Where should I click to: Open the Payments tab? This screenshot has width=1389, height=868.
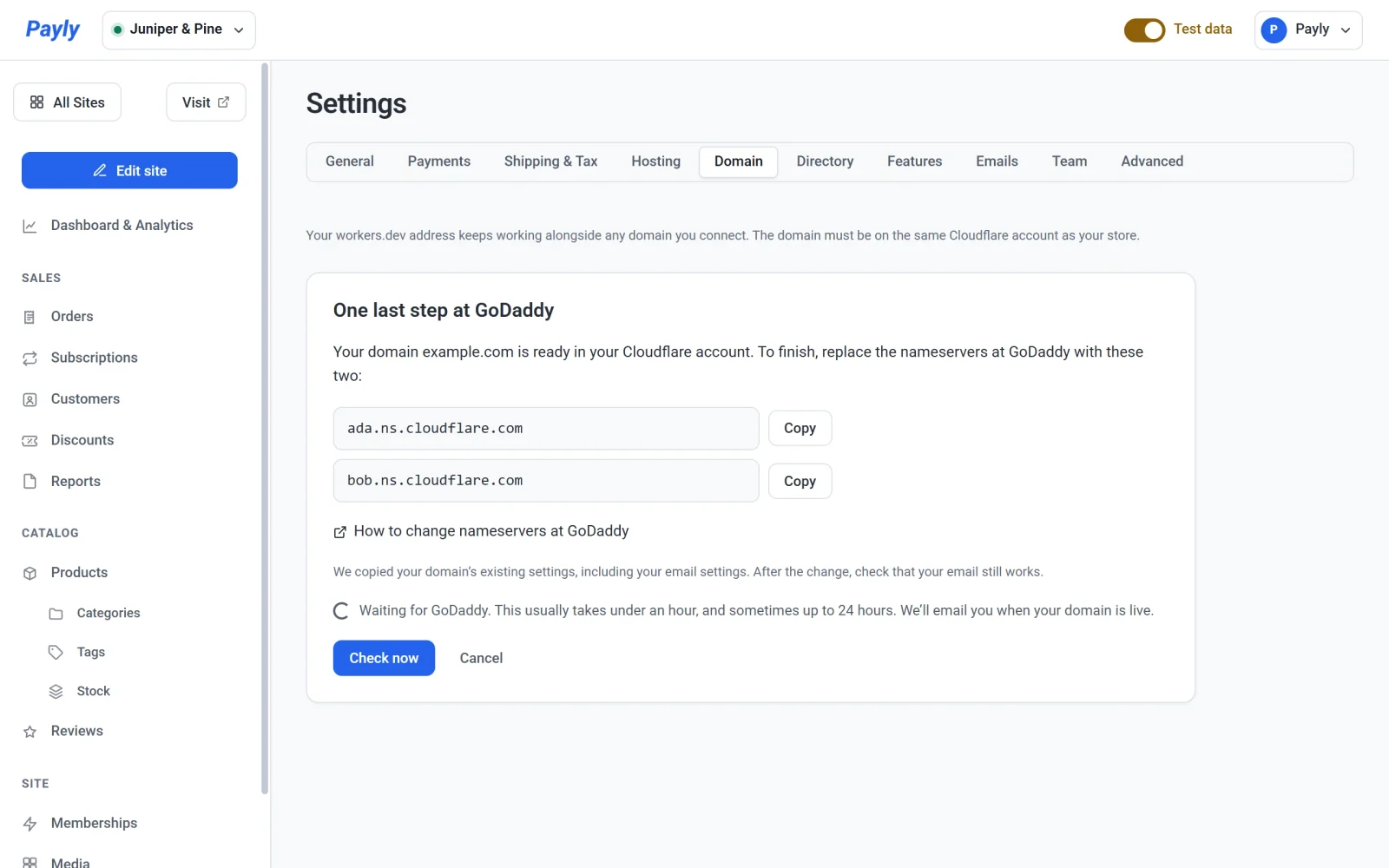click(x=439, y=161)
